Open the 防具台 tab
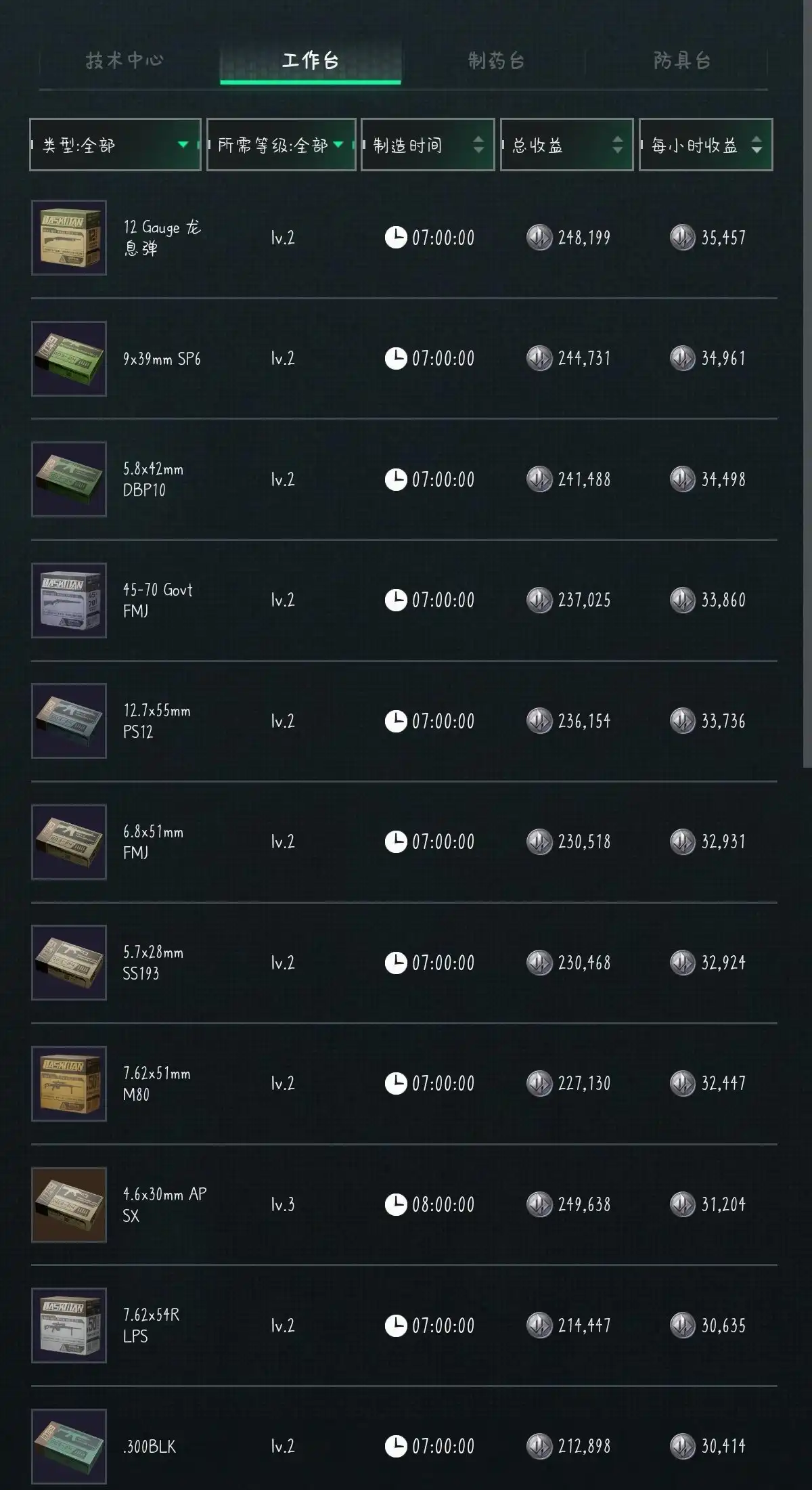The image size is (812, 1490). click(x=681, y=61)
